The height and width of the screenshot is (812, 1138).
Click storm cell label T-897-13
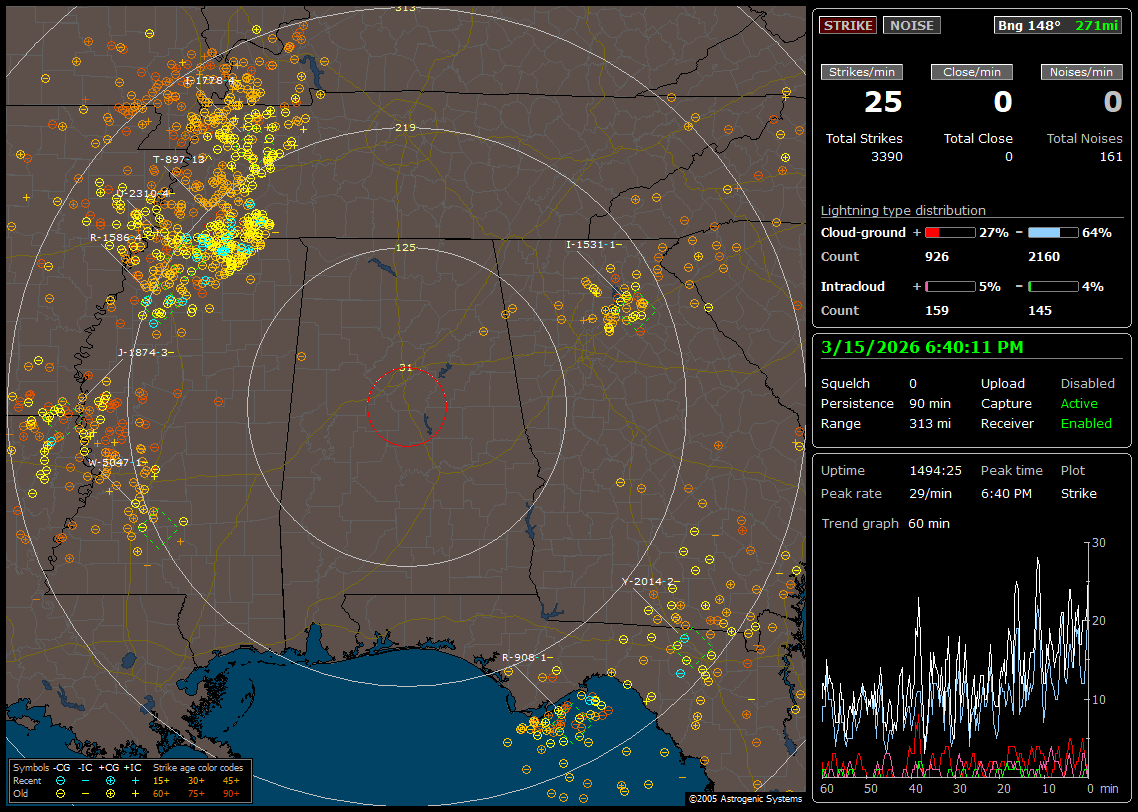pos(178,159)
